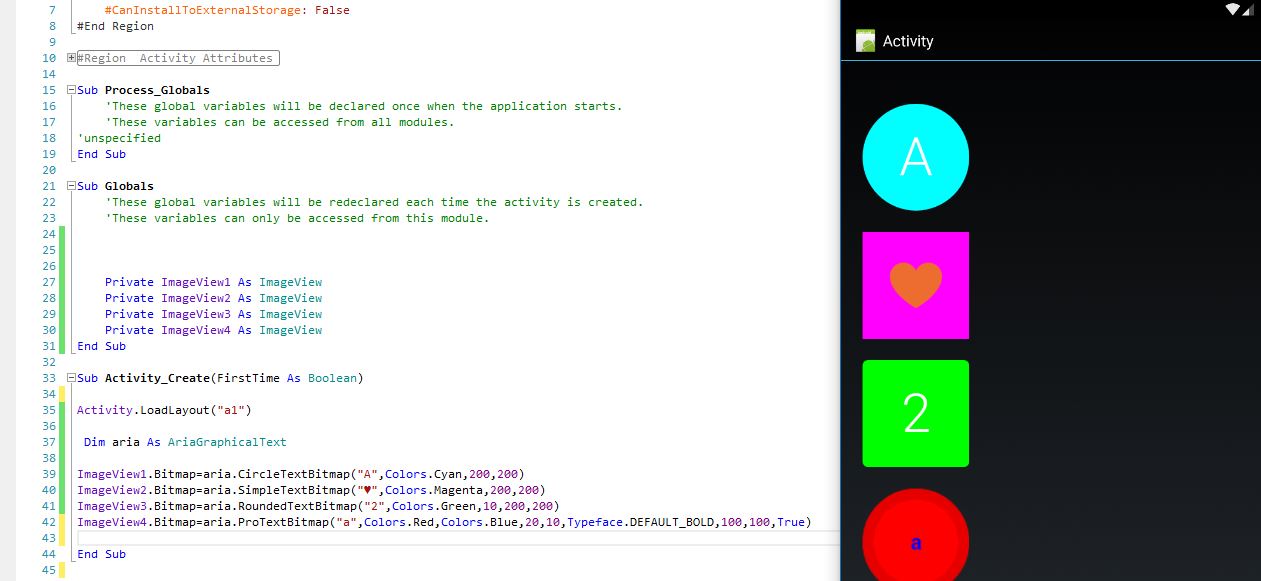Click the cellular signal status icon
The image size is (1261, 581).
[x=1247, y=9]
